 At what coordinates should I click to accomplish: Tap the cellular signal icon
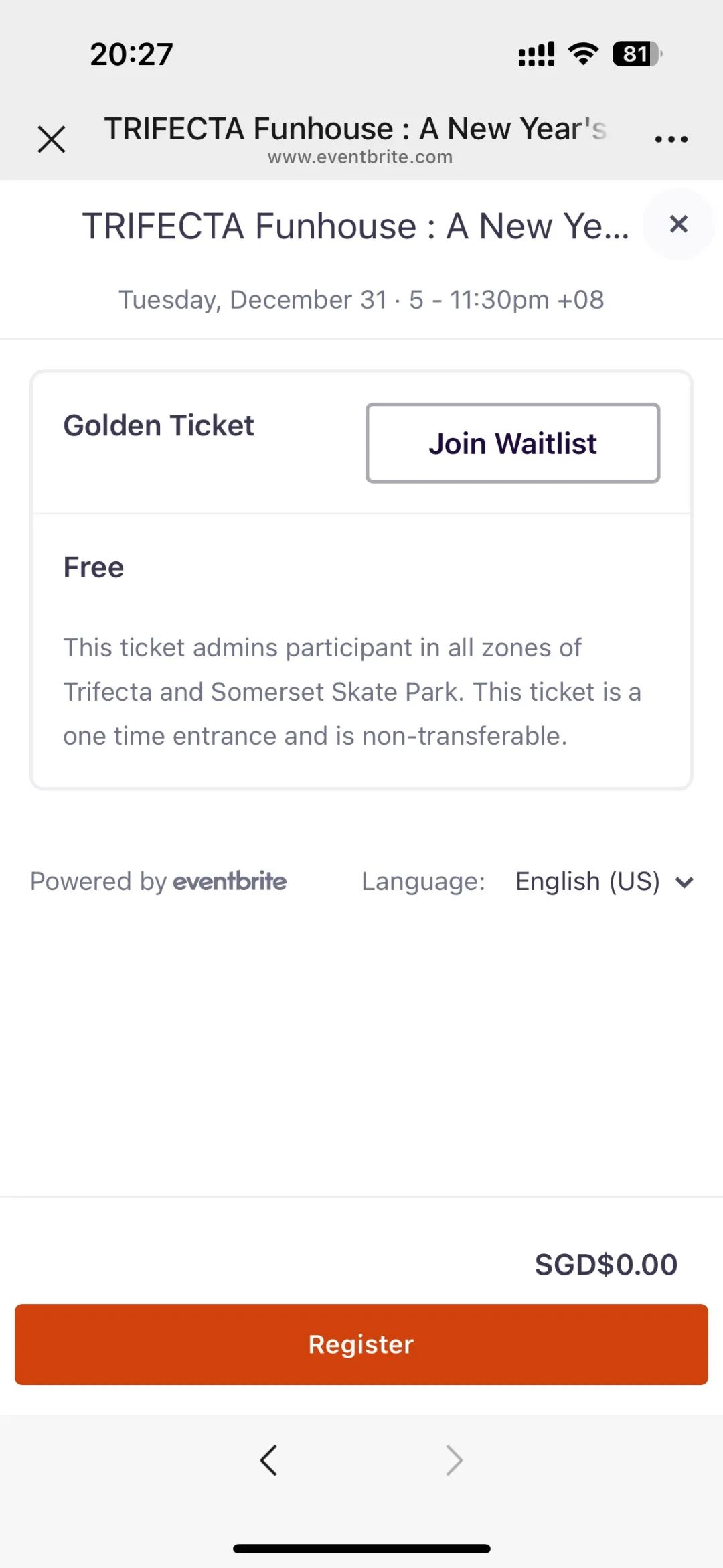536,54
